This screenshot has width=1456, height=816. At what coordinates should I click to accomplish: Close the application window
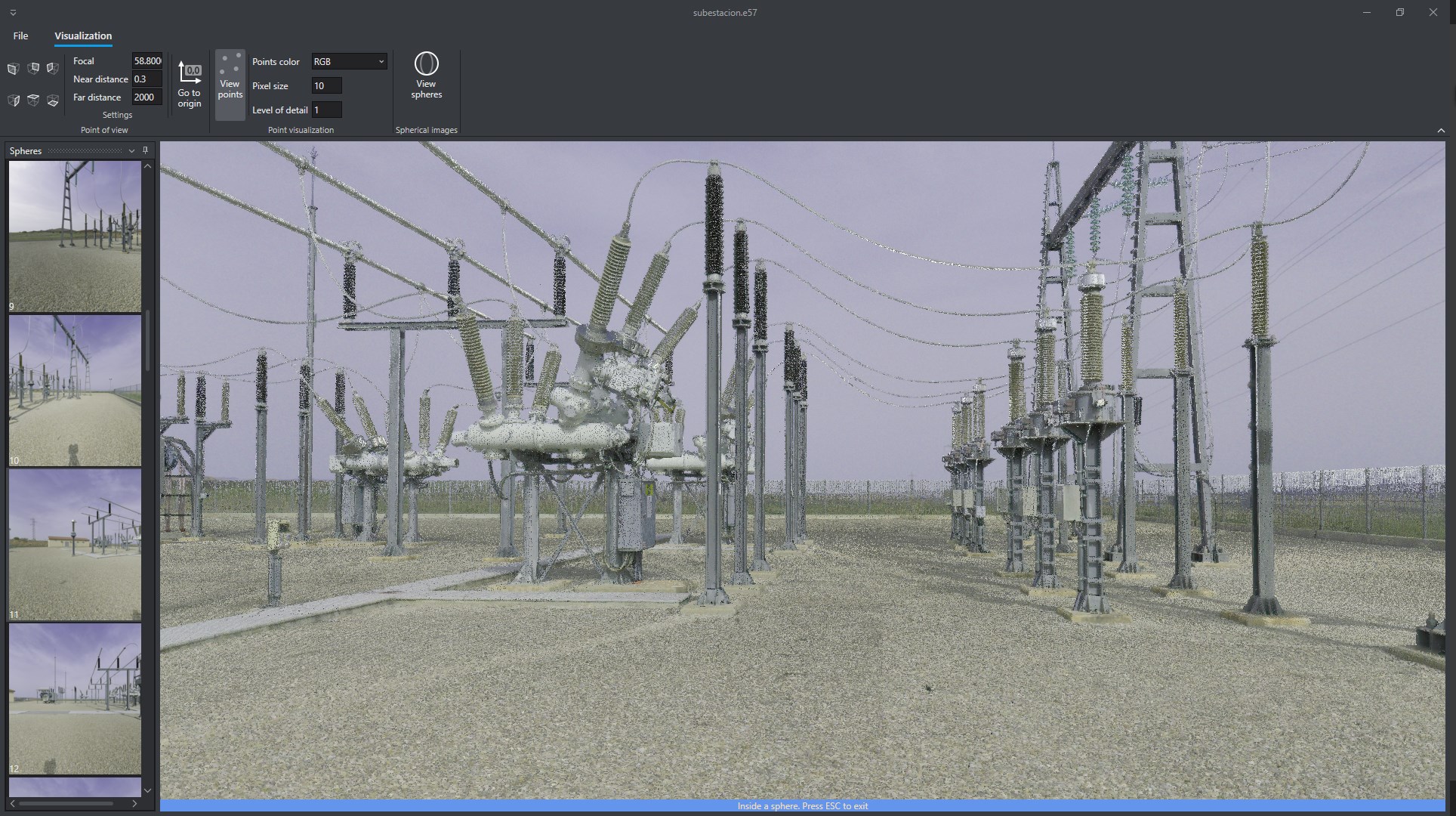[1433, 13]
